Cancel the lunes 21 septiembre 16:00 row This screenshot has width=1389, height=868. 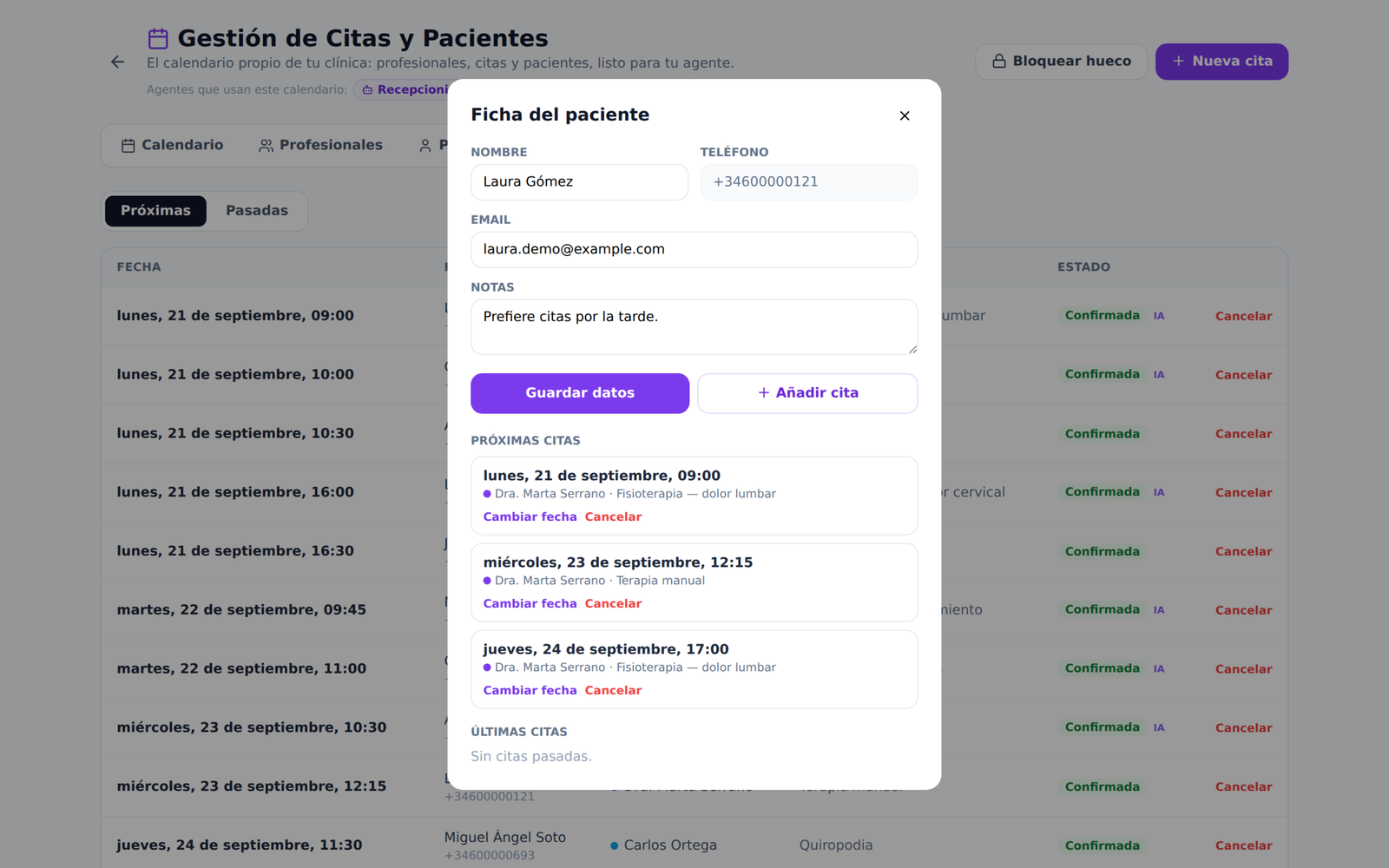tap(1243, 492)
